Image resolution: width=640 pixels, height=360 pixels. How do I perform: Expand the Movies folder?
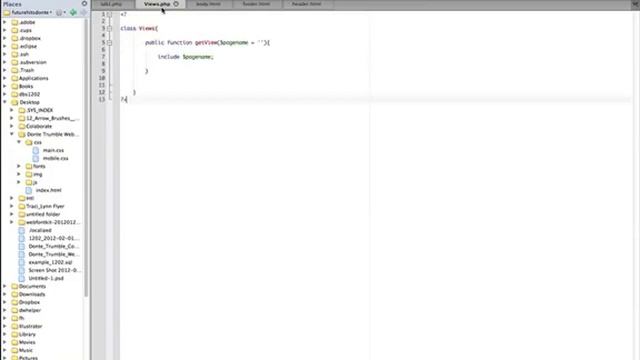tap(5, 342)
